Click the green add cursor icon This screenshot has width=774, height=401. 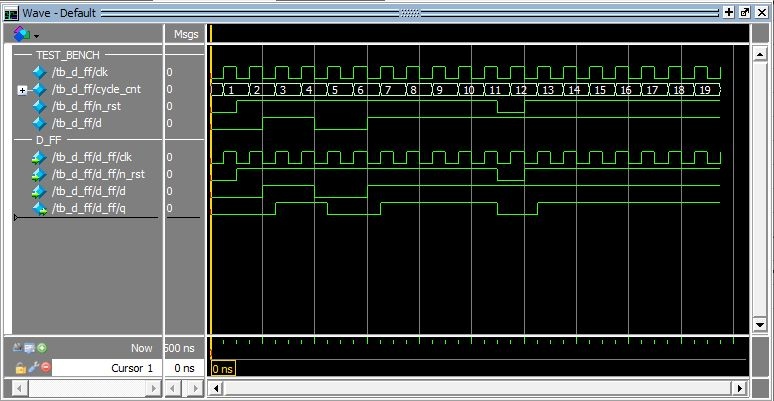click(43, 348)
